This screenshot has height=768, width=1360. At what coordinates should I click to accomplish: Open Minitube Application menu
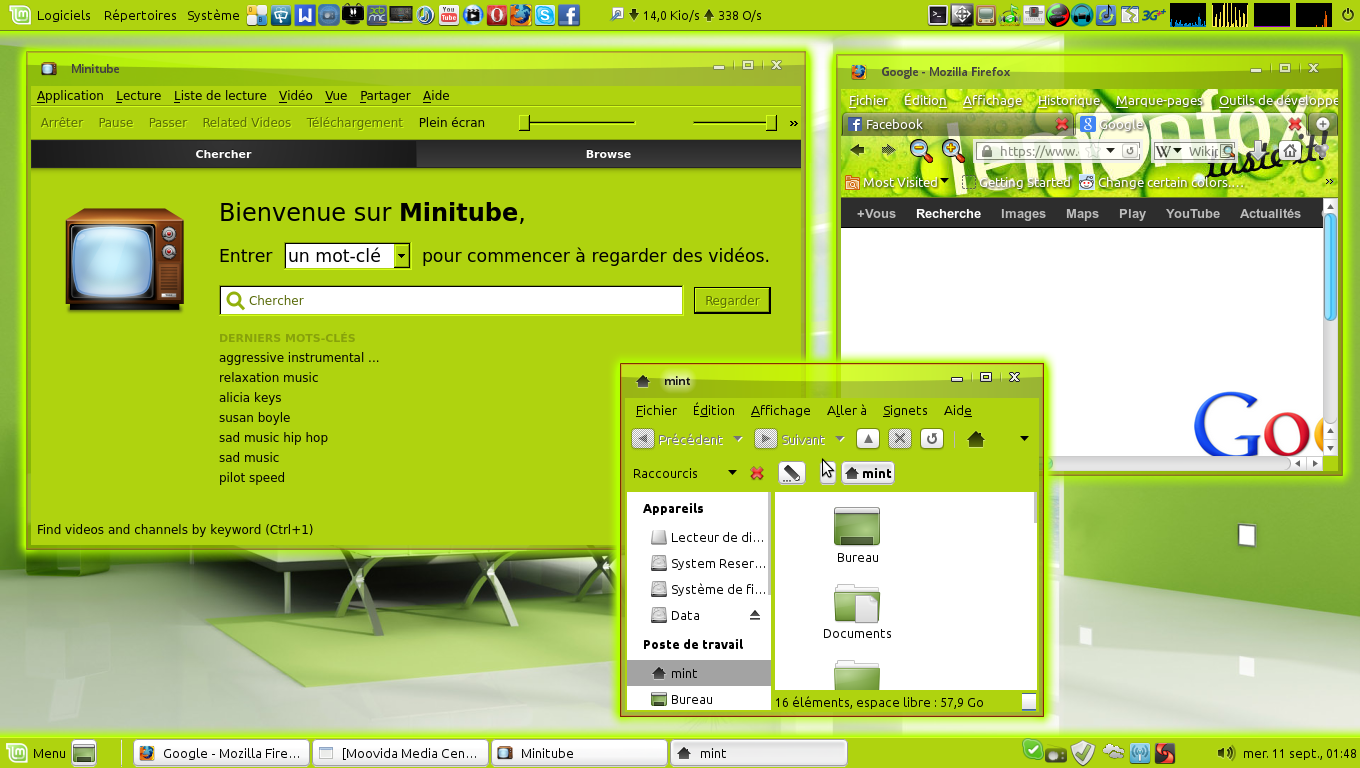[x=70, y=96]
